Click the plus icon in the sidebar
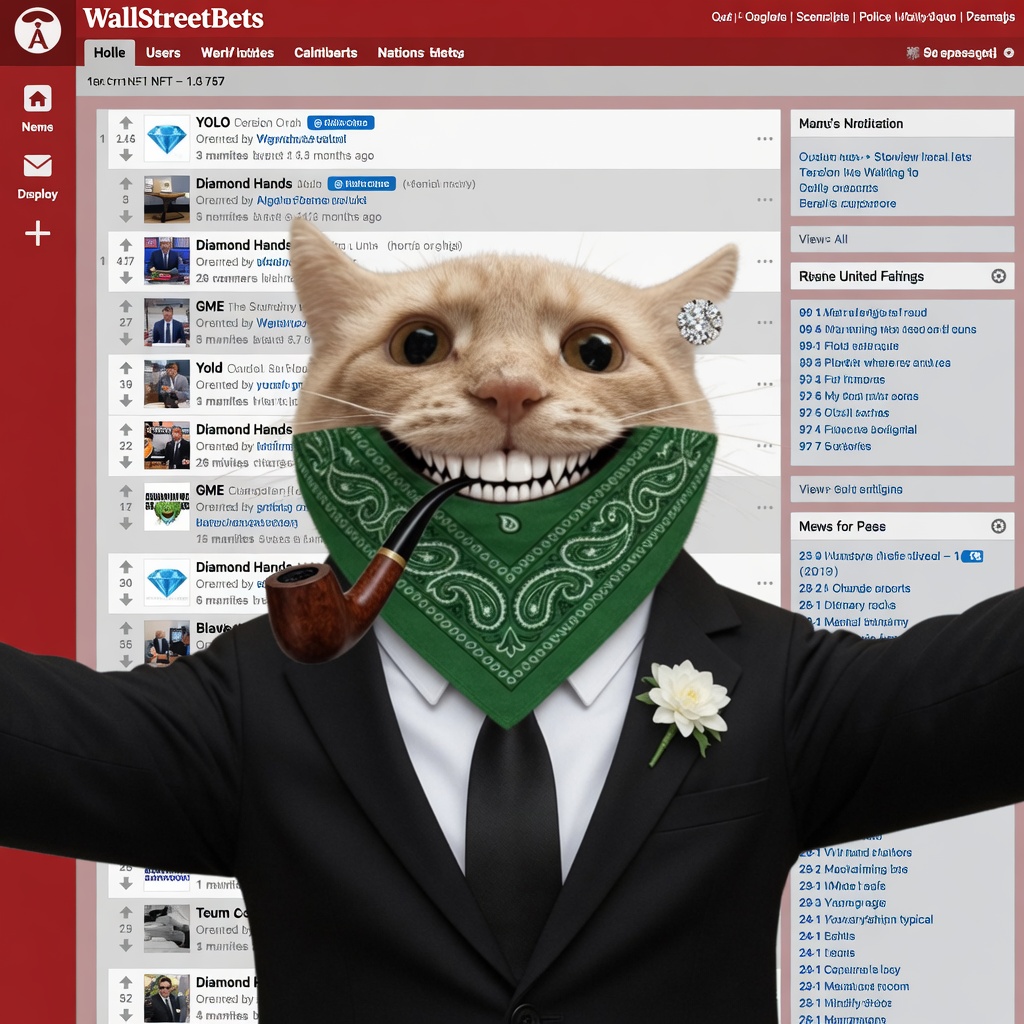The height and width of the screenshot is (1024, 1024). (x=38, y=233)
